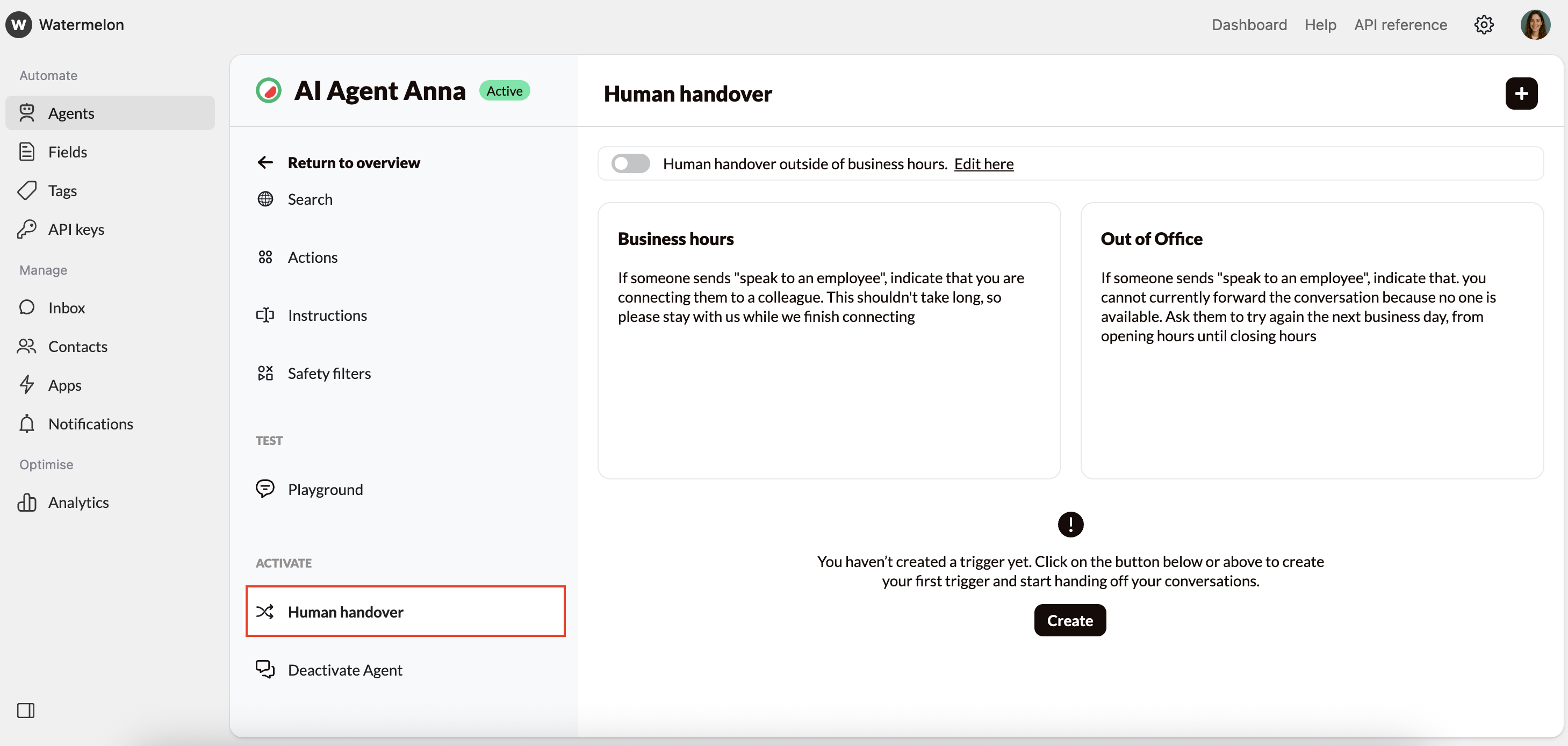The height and width of the screenshot is (746, 1568).
Task: Add a new trigger with the plus button
Action: pyautogui.click(x=1521, y=93)
